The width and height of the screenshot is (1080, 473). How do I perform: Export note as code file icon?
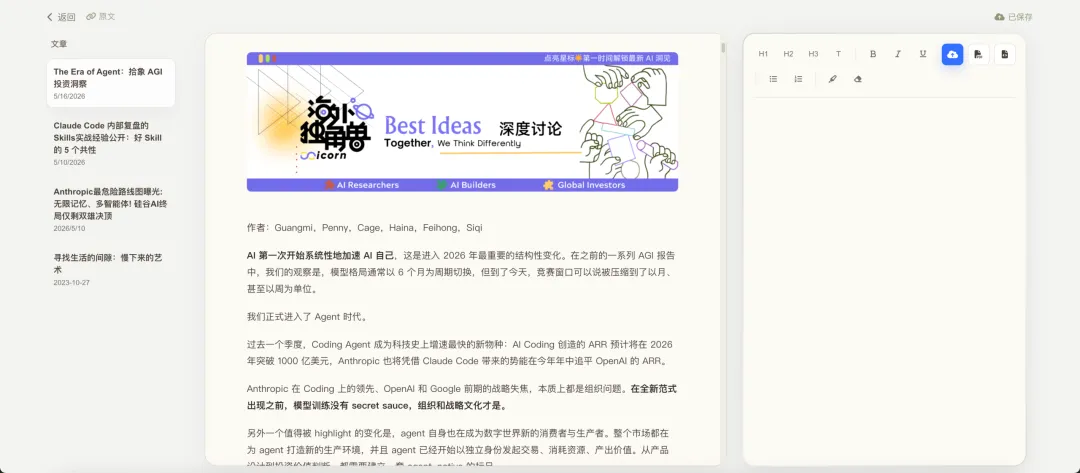[x=1005, y=54]
